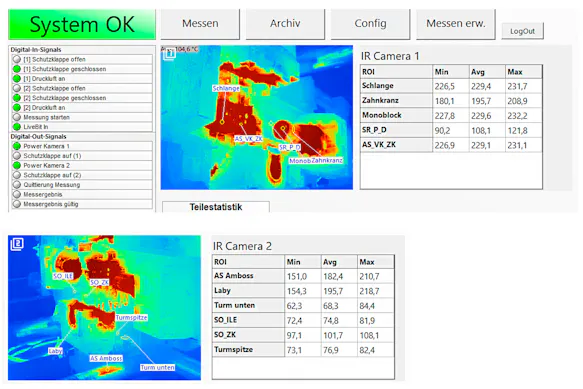Click indicator for LiveBit In
Screen dimensions: 583x389
[x=17, y=127]
